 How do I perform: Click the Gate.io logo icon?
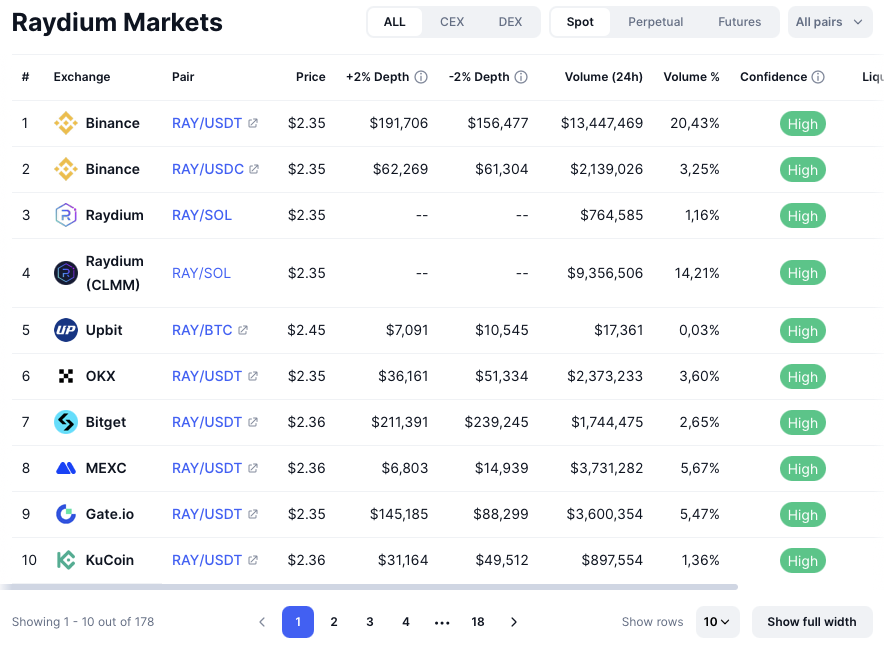(65, 514)
